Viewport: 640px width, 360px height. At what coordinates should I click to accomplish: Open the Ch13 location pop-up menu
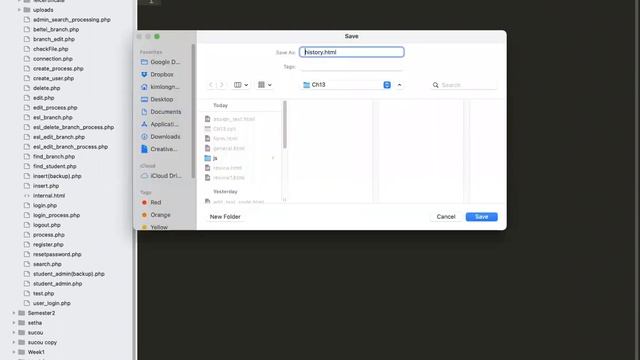pos(347,85)
